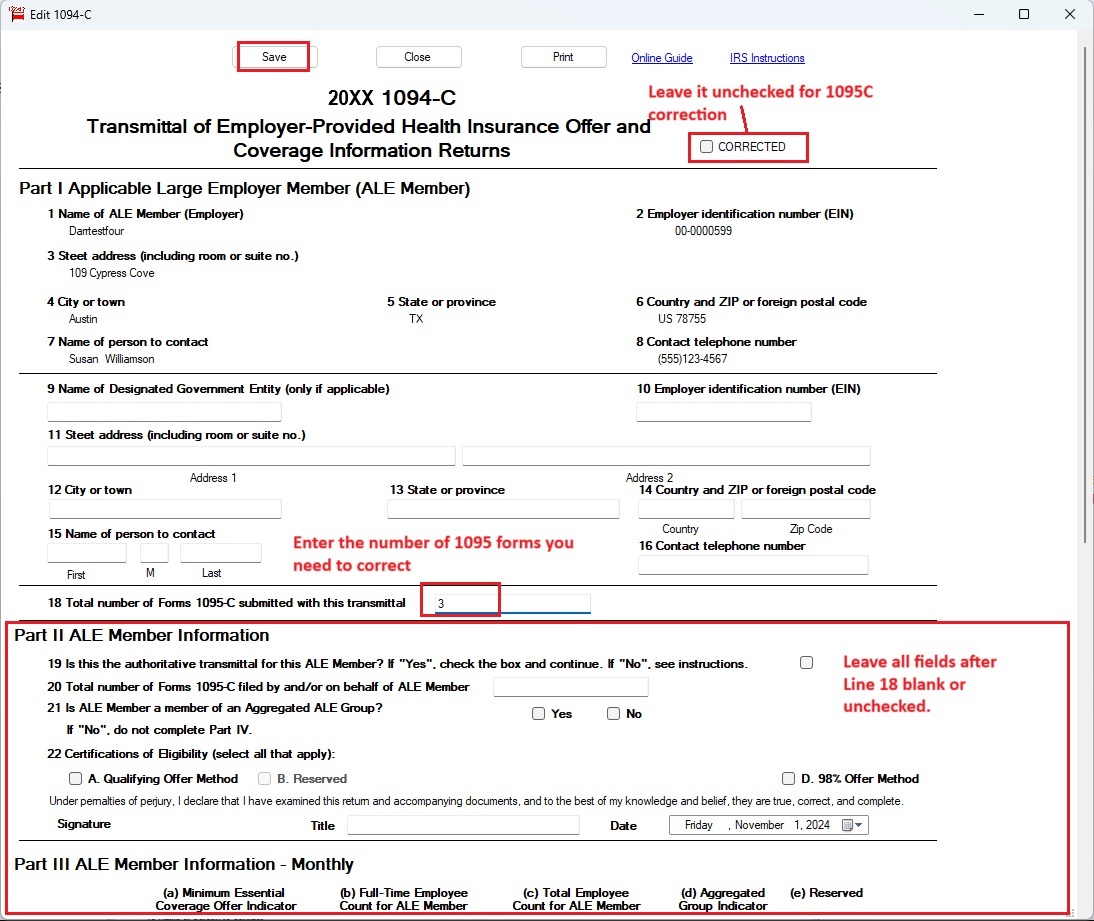
Task: Select Yes for Aggregated ALE Group
Action: [539, 714]
